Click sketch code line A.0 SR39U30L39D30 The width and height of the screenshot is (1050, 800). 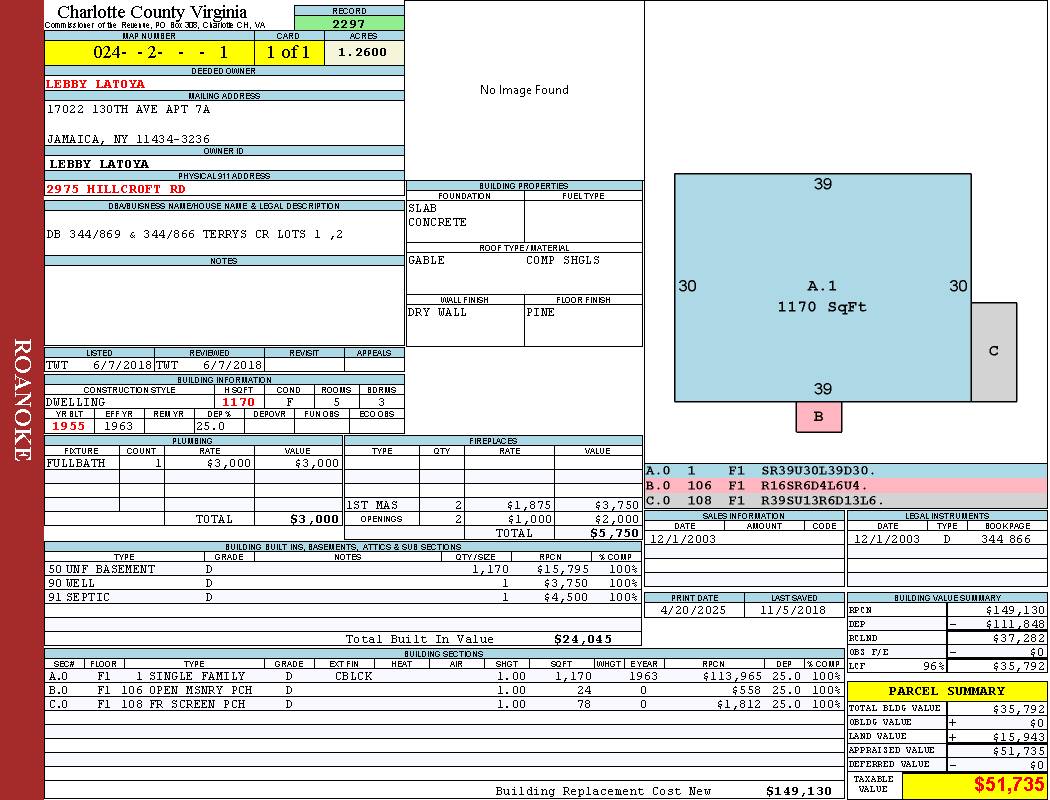click(846, 471)
